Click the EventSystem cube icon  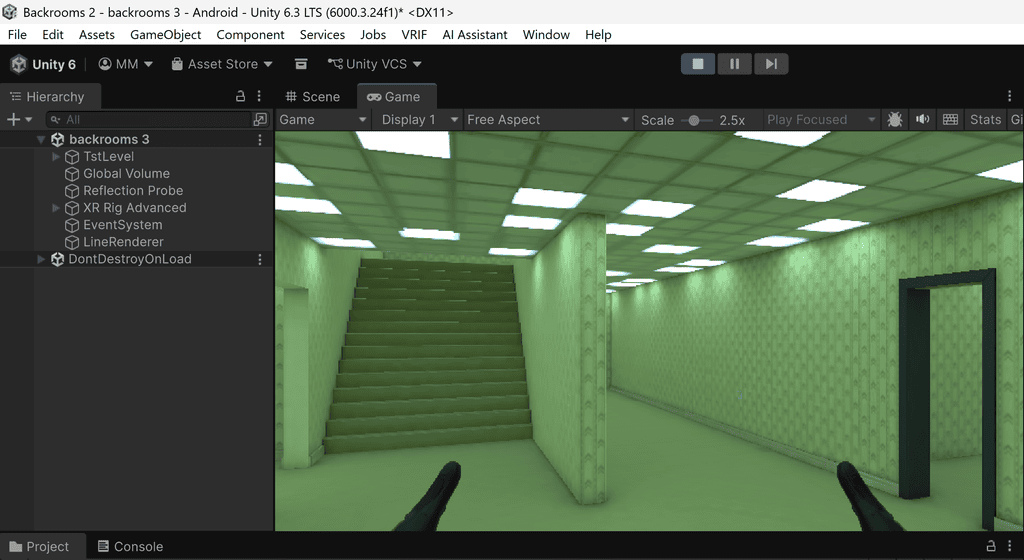click(x=72, y=225)
